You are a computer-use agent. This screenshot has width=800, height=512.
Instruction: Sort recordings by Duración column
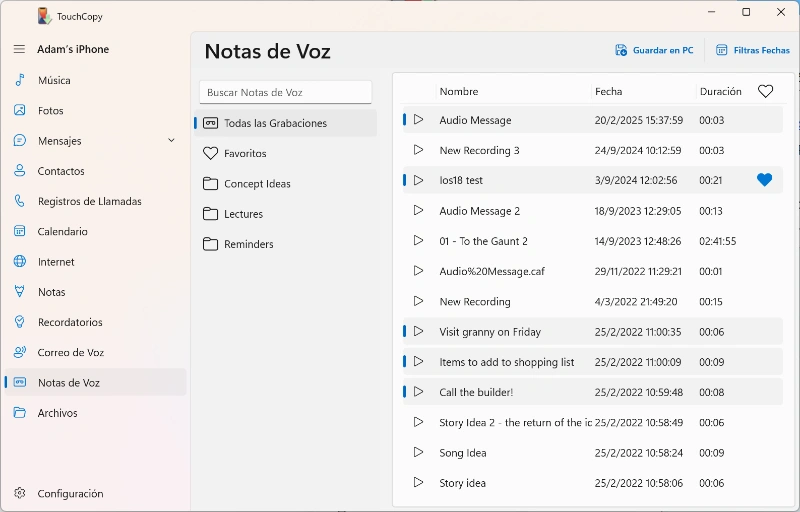(720, 91)
